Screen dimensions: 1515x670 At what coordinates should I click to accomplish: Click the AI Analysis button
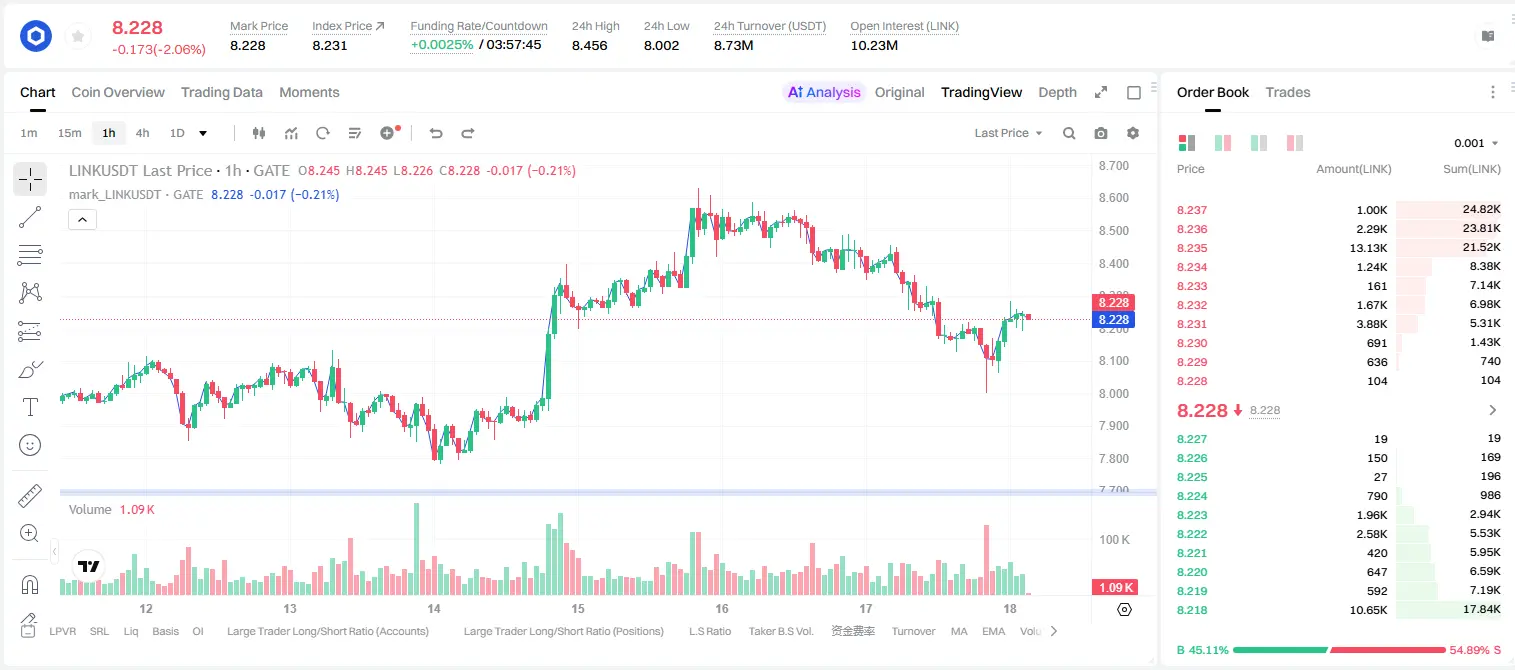tap(823, 92)
